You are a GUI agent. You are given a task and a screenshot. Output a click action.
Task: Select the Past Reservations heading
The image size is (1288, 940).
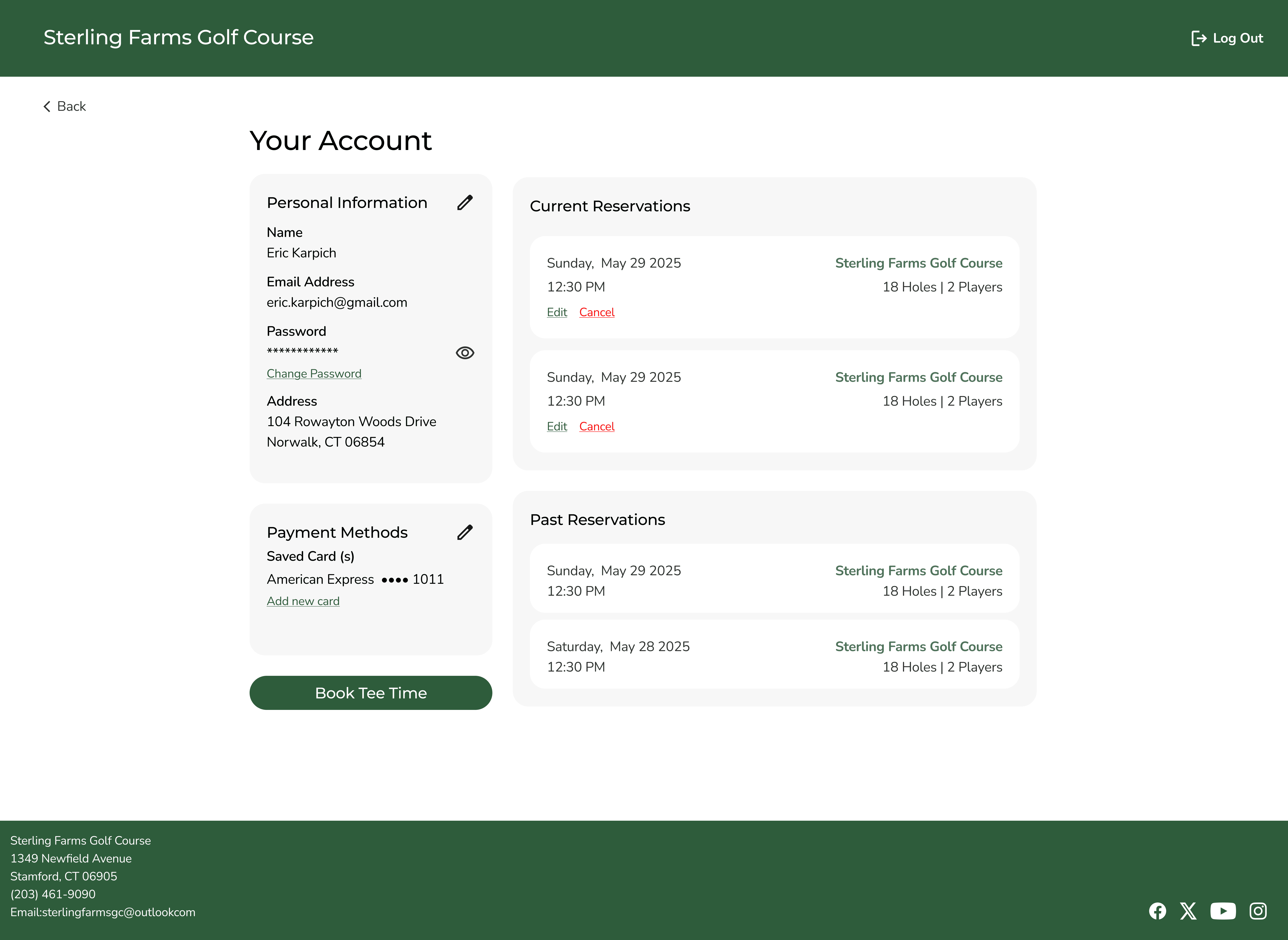tap(598, 519)
